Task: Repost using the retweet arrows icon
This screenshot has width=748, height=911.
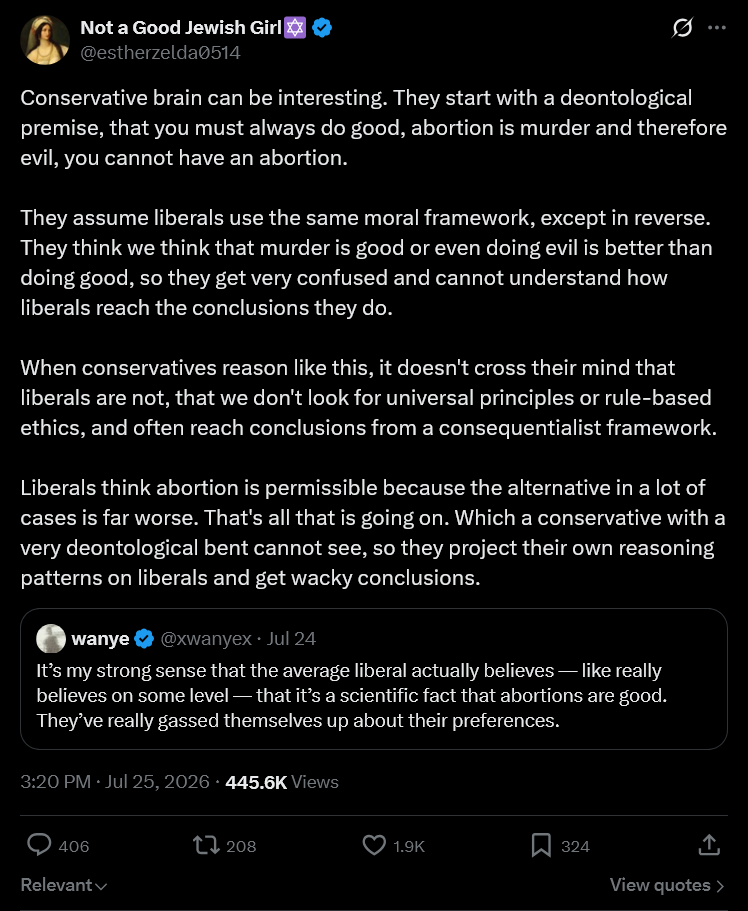Action: tap(206, 845)
